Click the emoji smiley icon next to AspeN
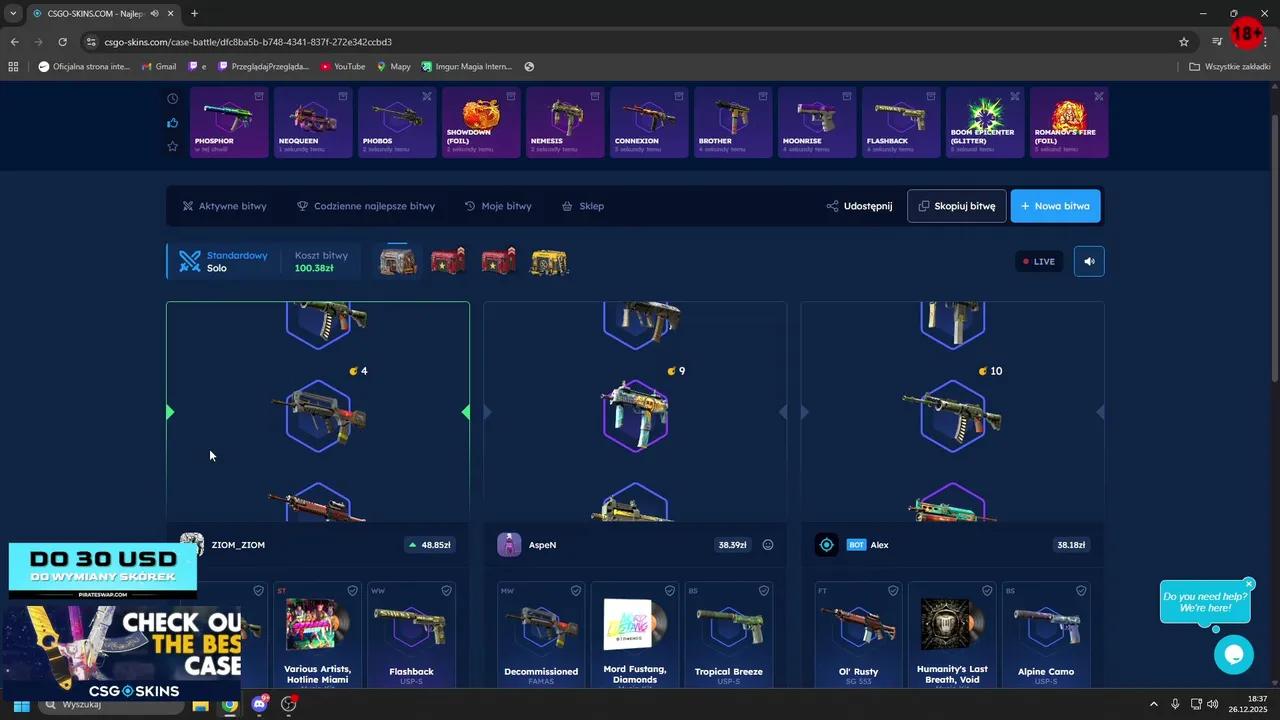The height and width of the screenshot is (720, 1280). [768, 545]
